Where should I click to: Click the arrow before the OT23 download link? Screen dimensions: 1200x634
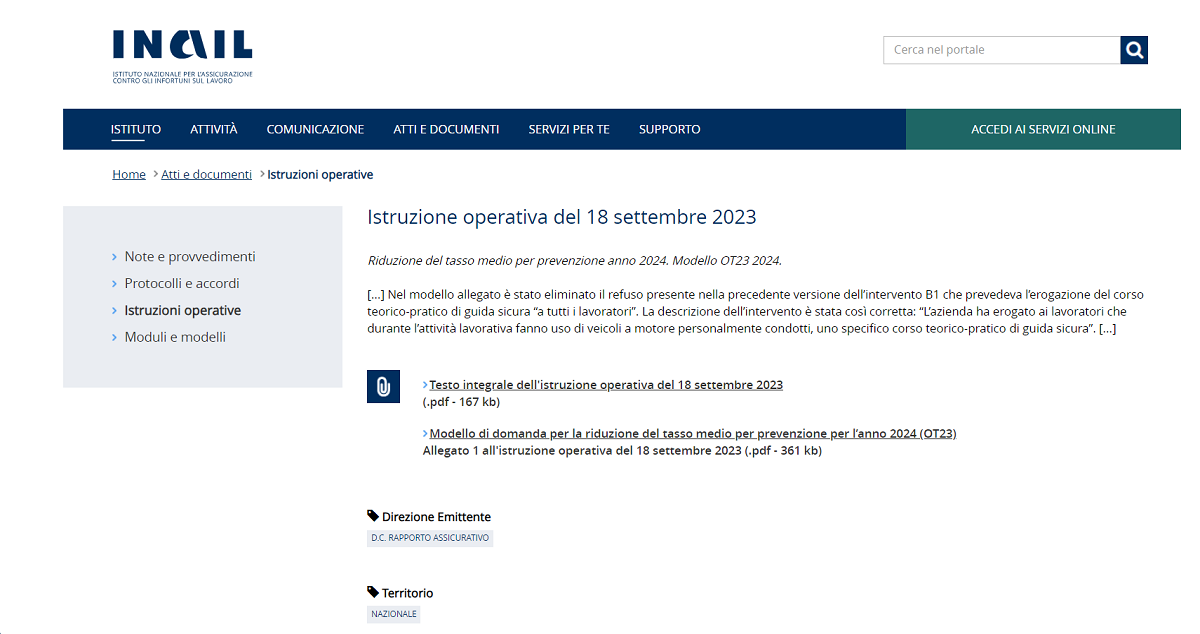[x=425, y=433]
